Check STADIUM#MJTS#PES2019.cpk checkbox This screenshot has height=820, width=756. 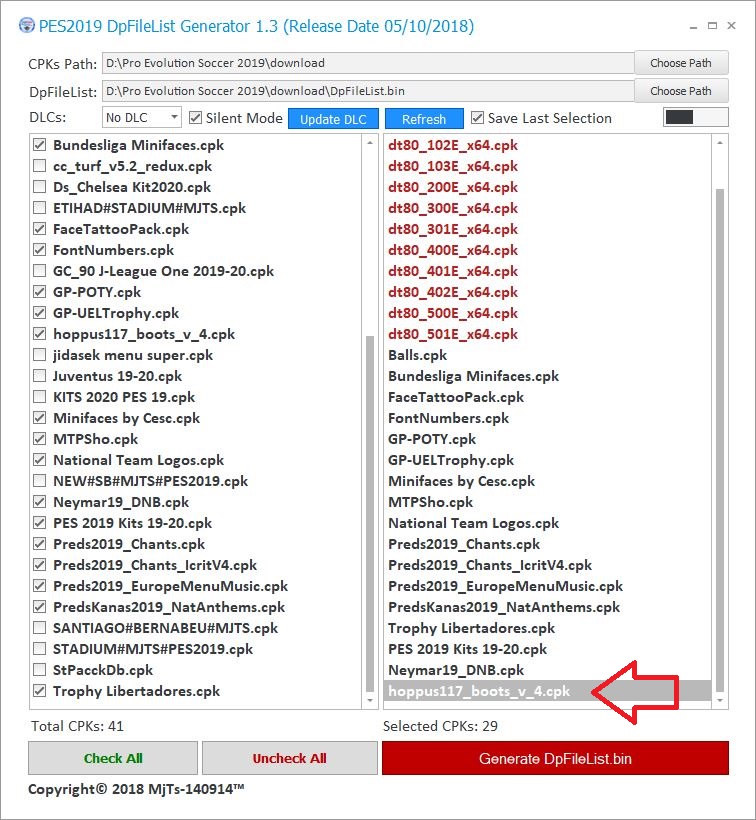pos(39,648)
